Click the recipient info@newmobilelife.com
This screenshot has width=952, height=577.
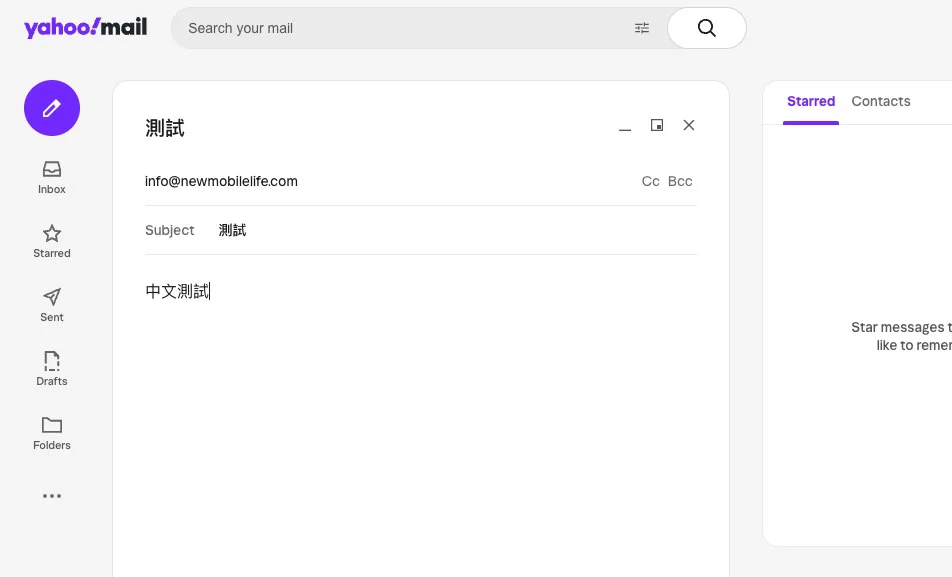pos(221,181)
